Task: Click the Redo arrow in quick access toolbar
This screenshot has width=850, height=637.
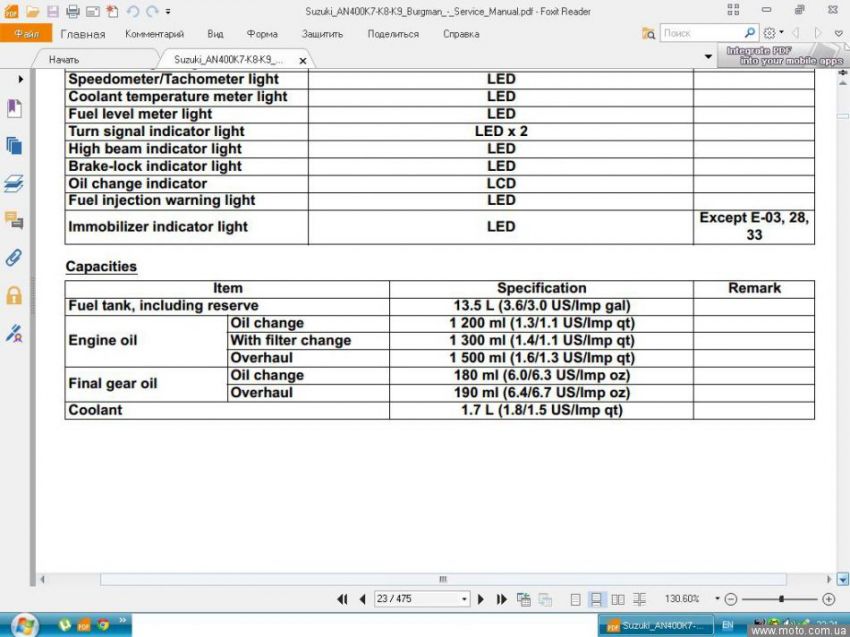Action: [x=152, y=11]
